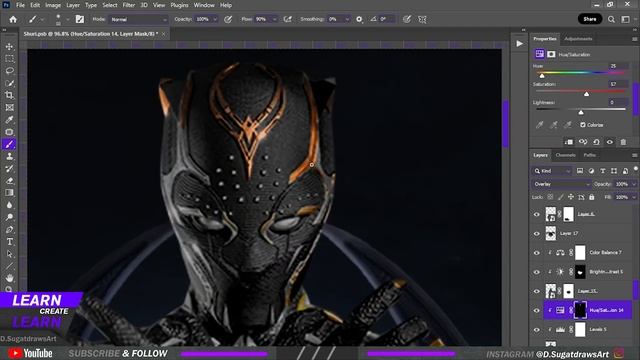Filter layers by adjustment layers icon
This screenshot has height=360, width=640.
click(591, 171)
